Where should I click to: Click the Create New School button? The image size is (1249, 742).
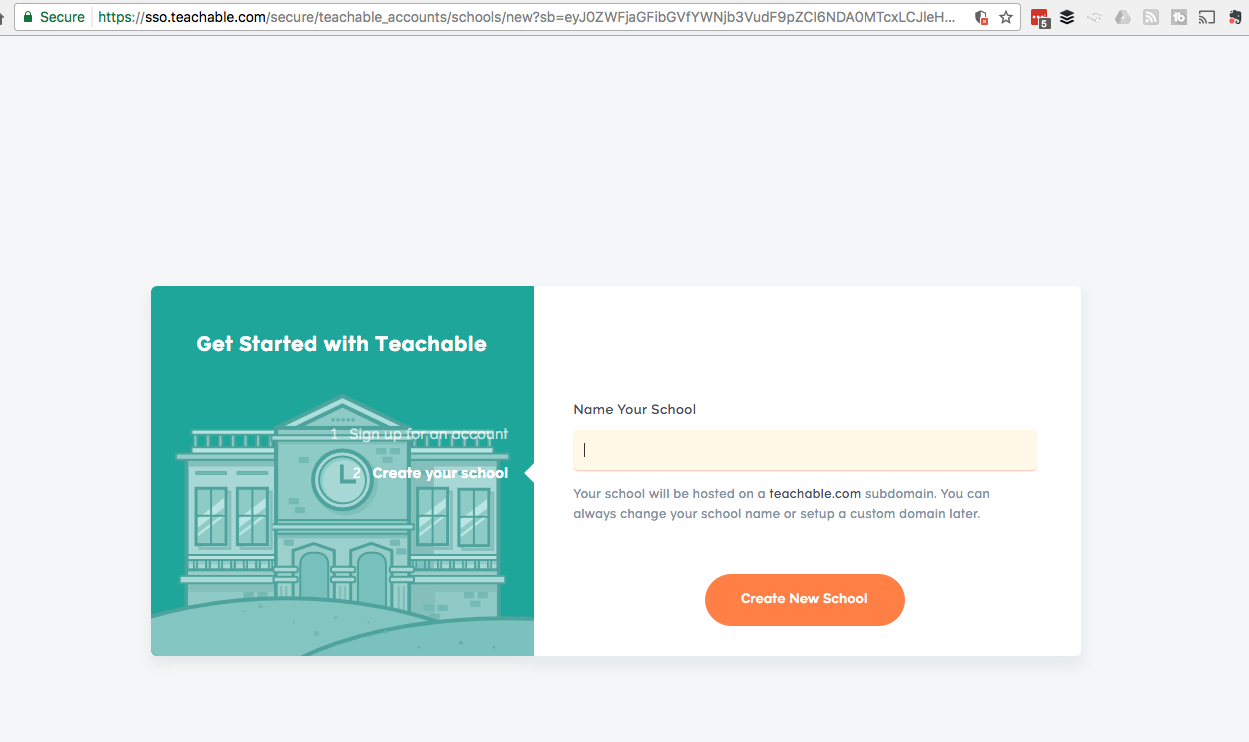click(804, 599)
